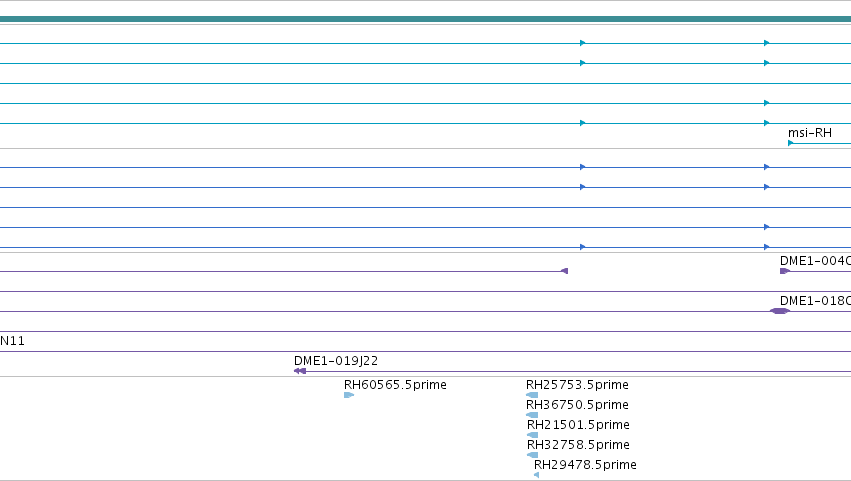Select the DME1-018C feature label
Screen dimensions: 851x481
[x=815, y=301]
